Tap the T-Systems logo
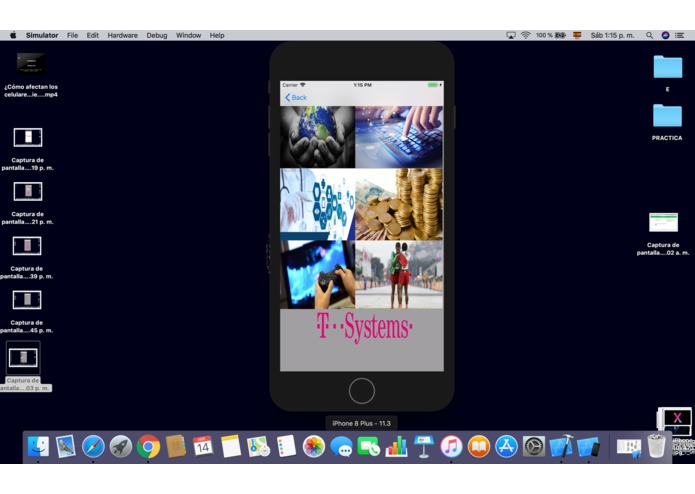The image size is (695, 494). pyautogui.click(x=364, y=327)
